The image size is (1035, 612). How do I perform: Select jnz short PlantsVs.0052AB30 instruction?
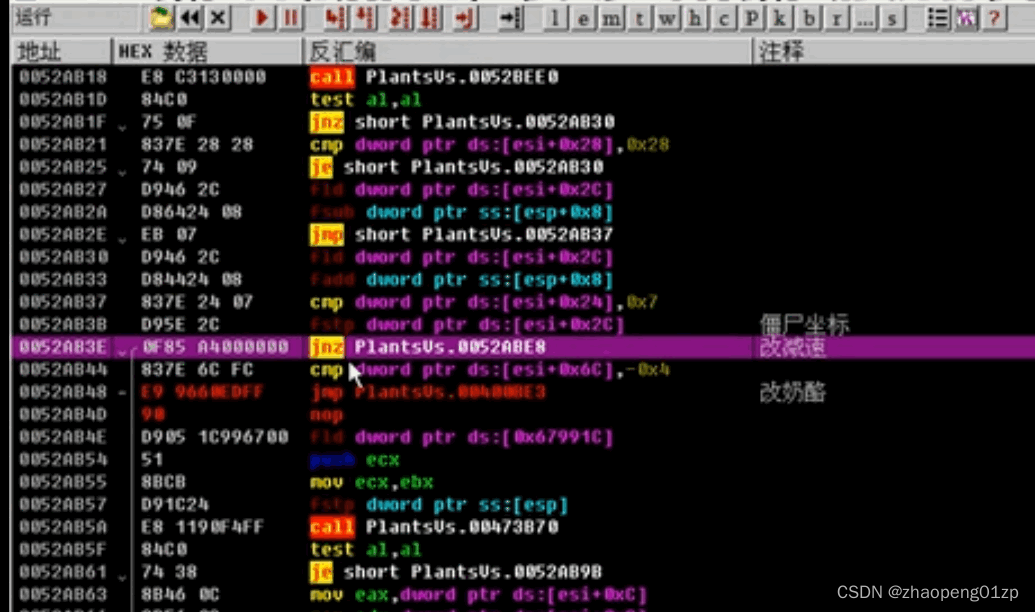point(462,121)
